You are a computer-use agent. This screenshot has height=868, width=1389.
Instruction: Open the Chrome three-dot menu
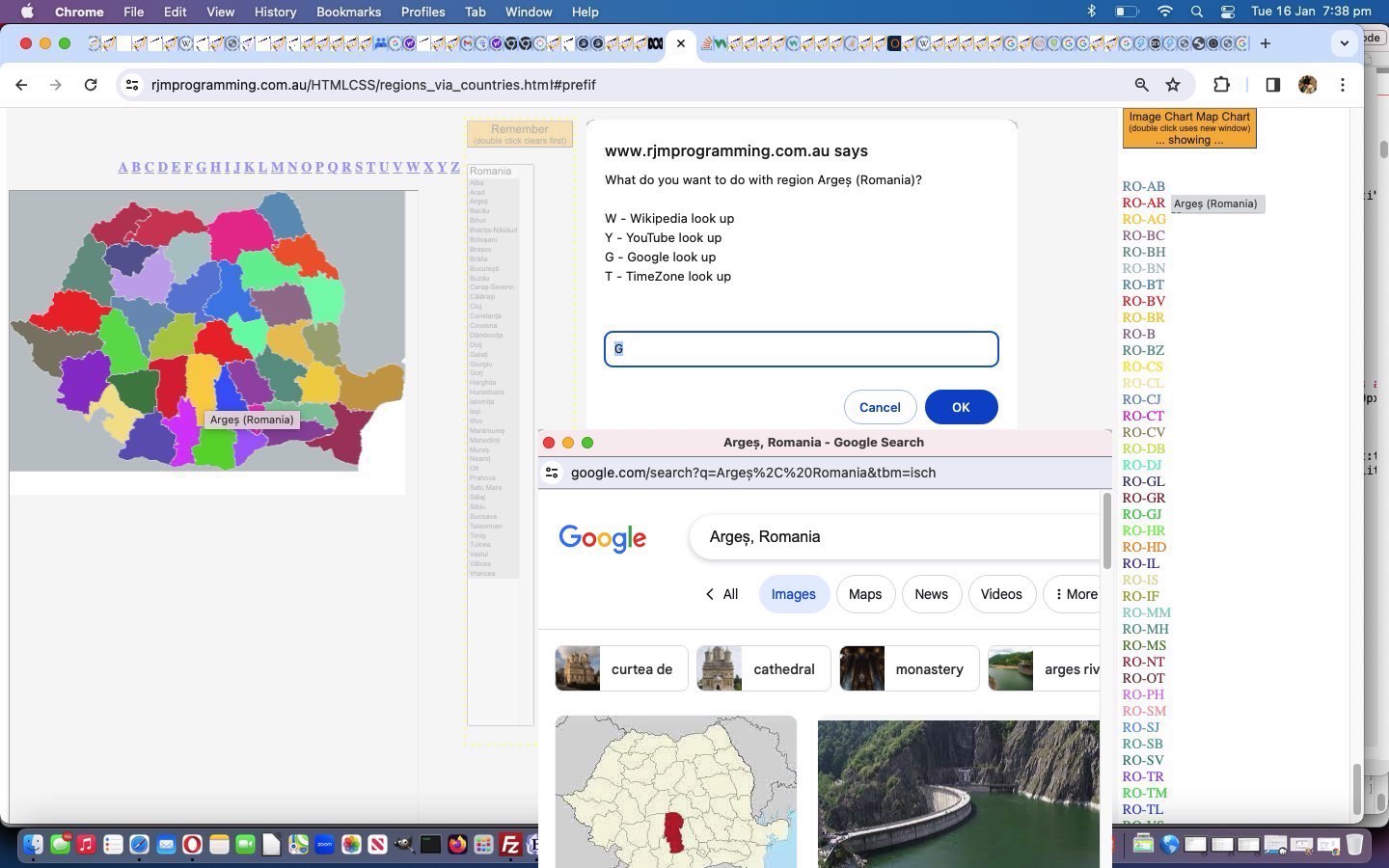pos(1343,85)
